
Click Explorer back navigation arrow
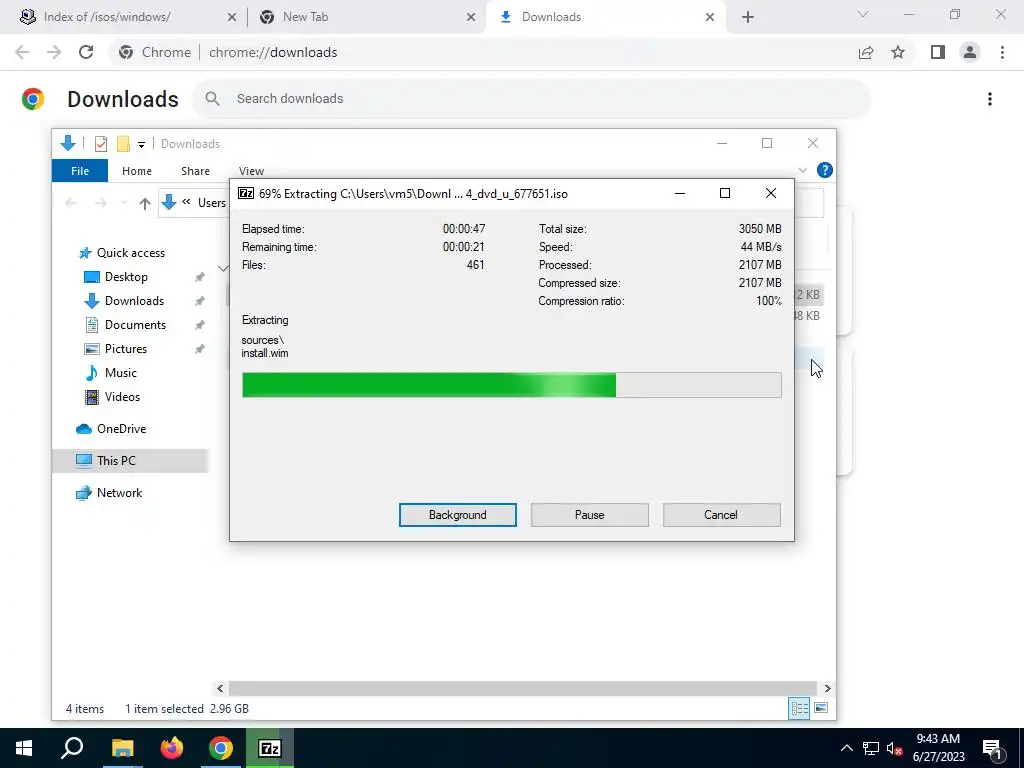click(71, 203)
